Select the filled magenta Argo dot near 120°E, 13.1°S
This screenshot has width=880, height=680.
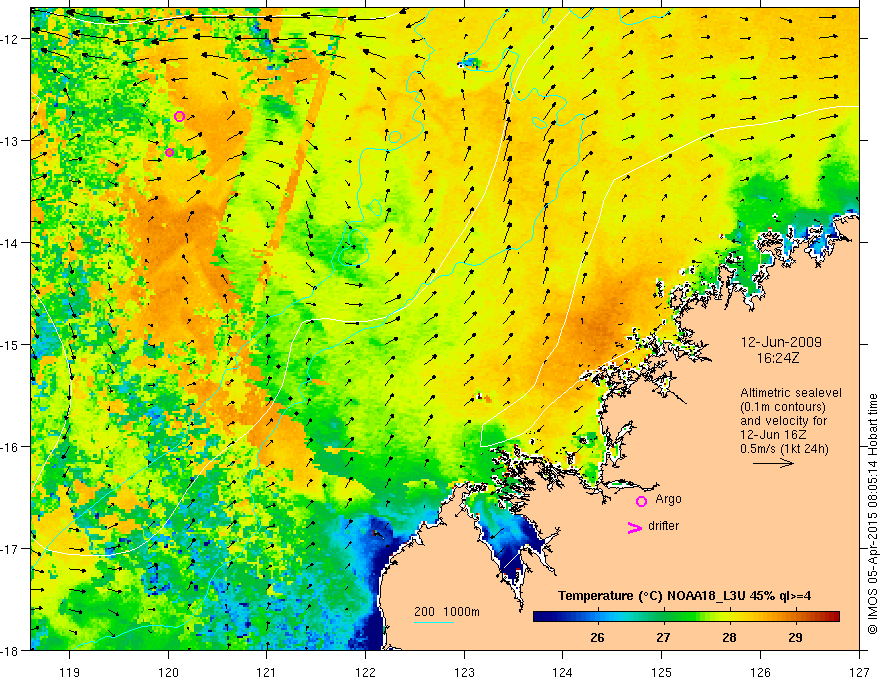coord(169,152)
